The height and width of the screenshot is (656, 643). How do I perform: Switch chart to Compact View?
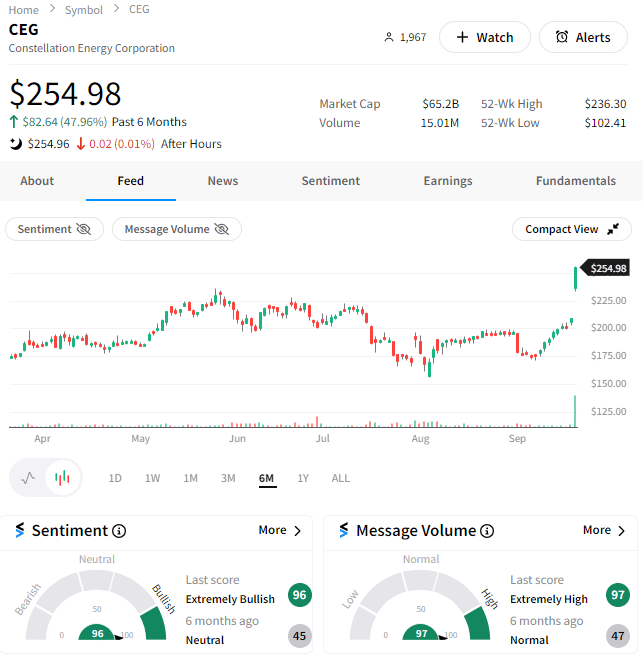(x=571, y=229)
